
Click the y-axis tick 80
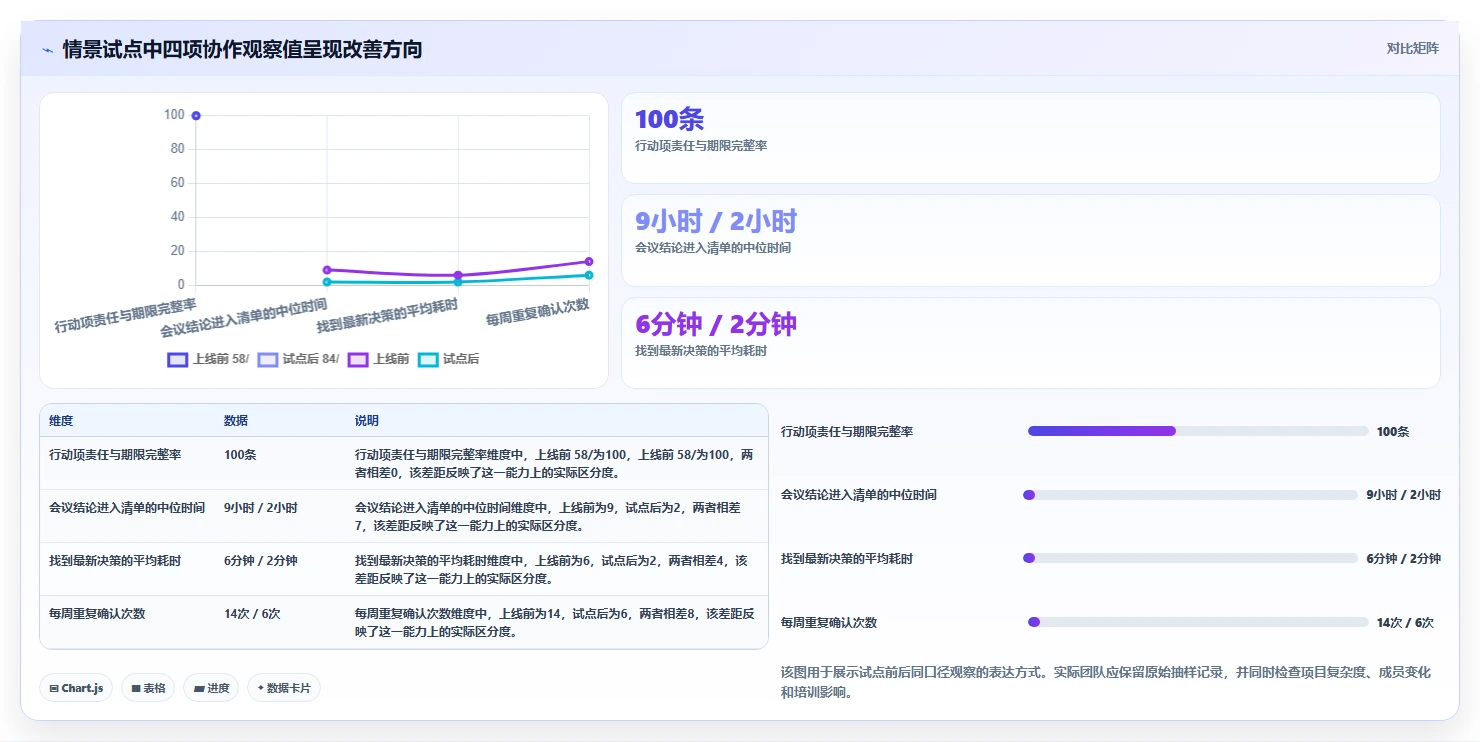coord(177,149)
